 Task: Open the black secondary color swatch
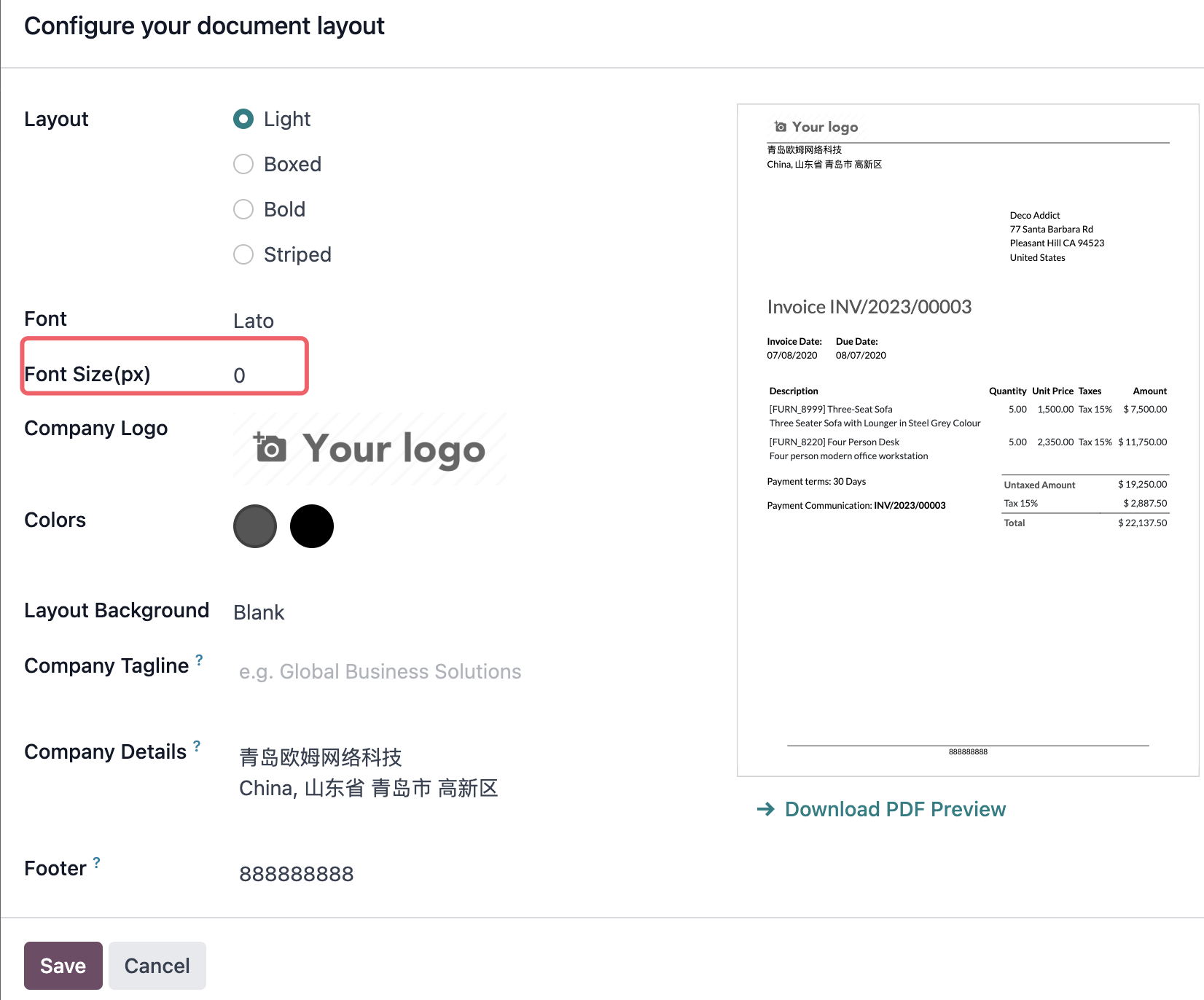(x=312, y=526)
